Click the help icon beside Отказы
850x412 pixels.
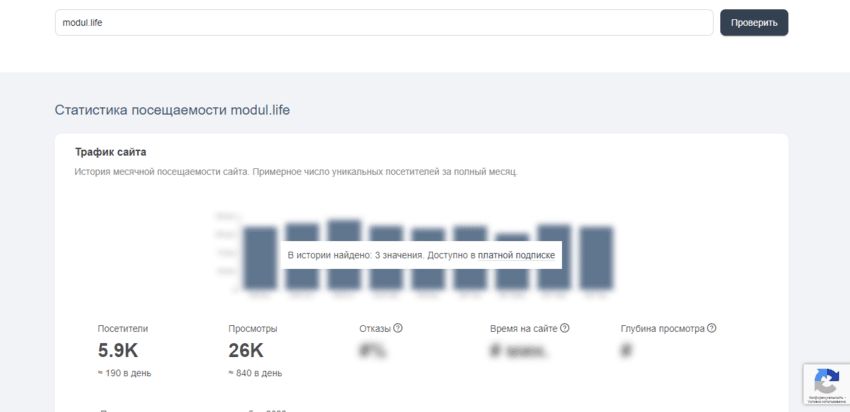tap(398, 328)
